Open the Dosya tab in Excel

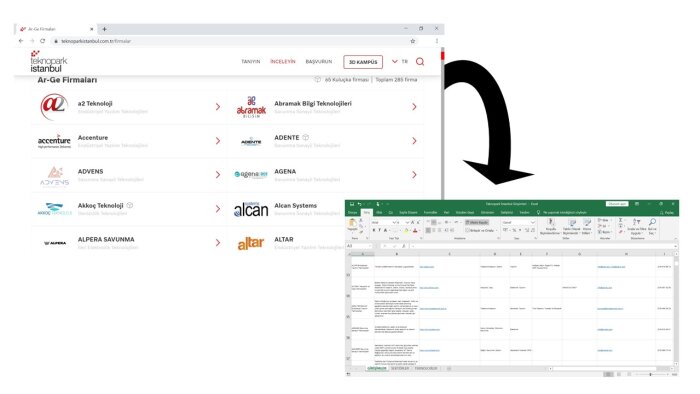[353, 213]
